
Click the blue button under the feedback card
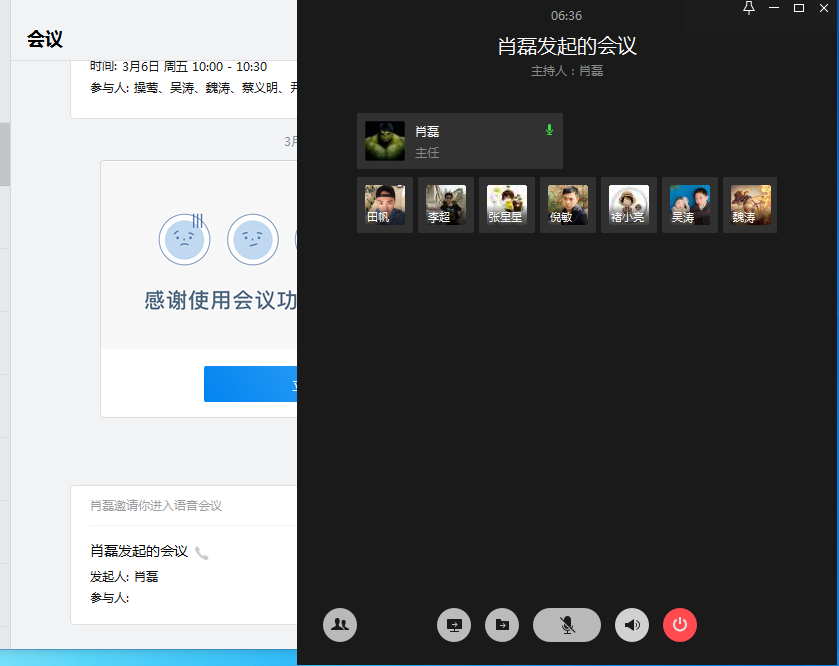[251, 384]
